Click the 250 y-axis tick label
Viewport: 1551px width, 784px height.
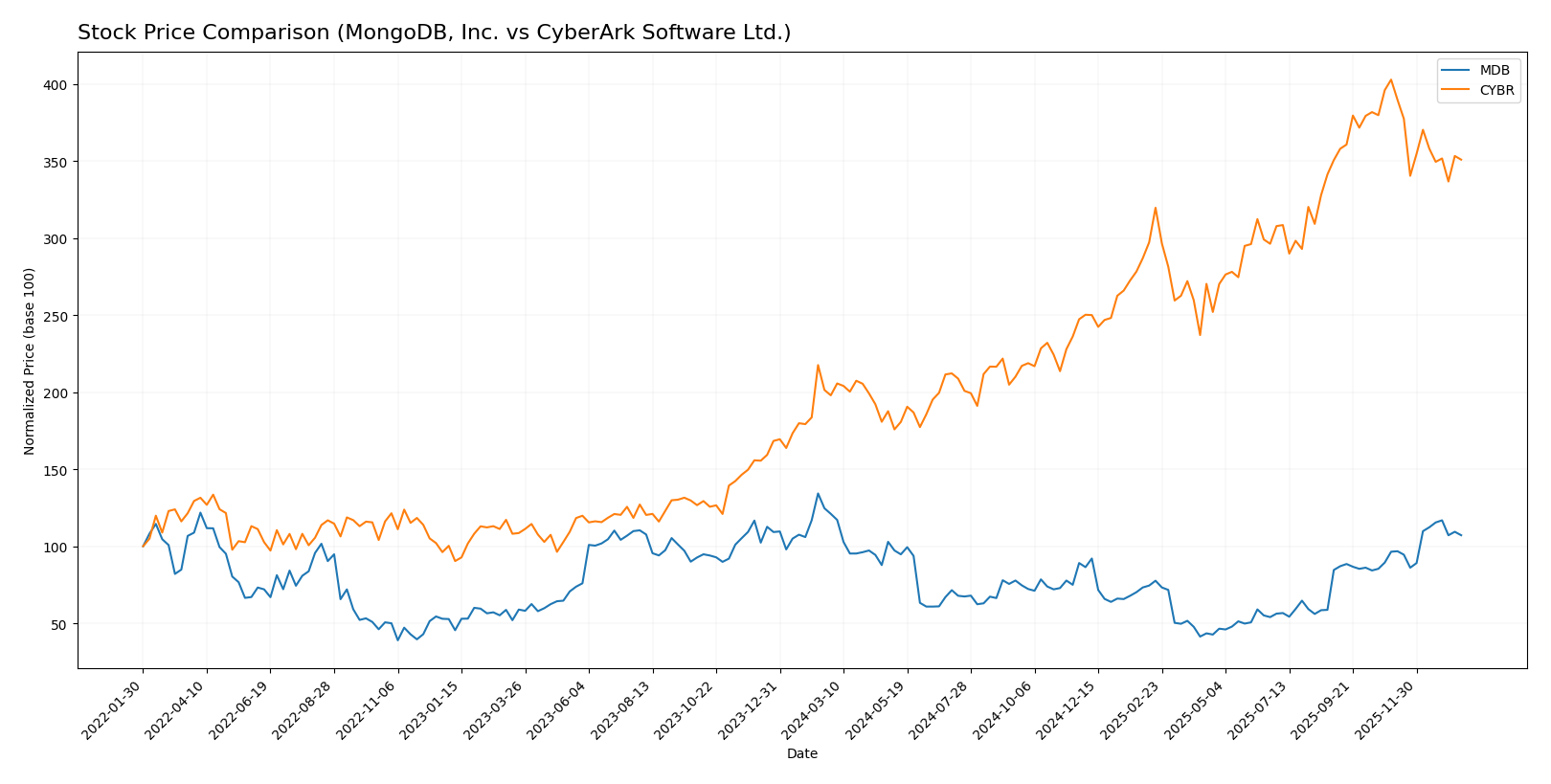[x=56, y=316]
